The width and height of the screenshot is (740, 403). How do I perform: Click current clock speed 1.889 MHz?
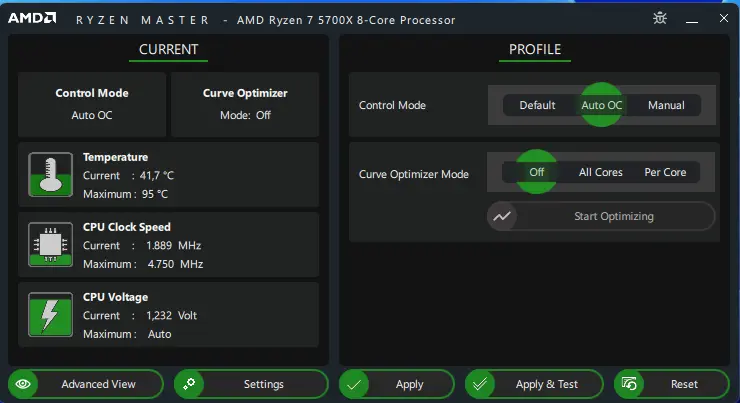173,245
